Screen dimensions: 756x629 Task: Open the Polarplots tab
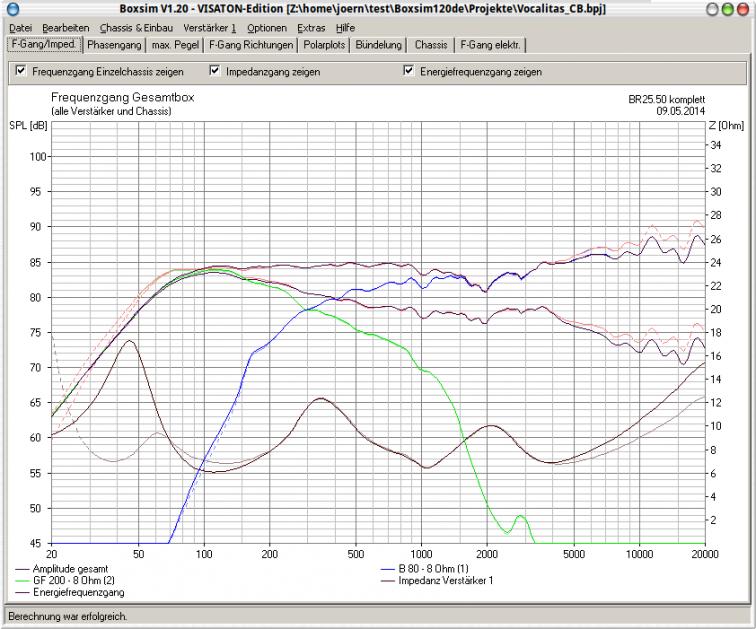324,45
